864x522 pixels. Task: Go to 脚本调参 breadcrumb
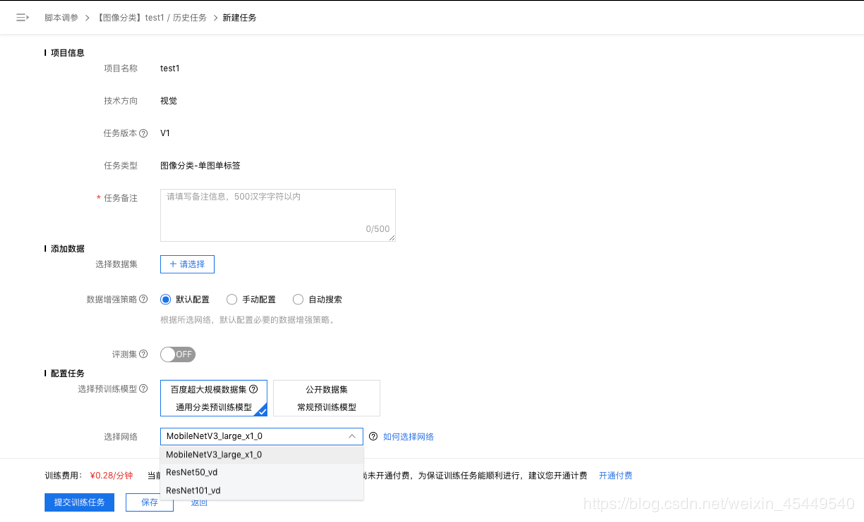61,18
